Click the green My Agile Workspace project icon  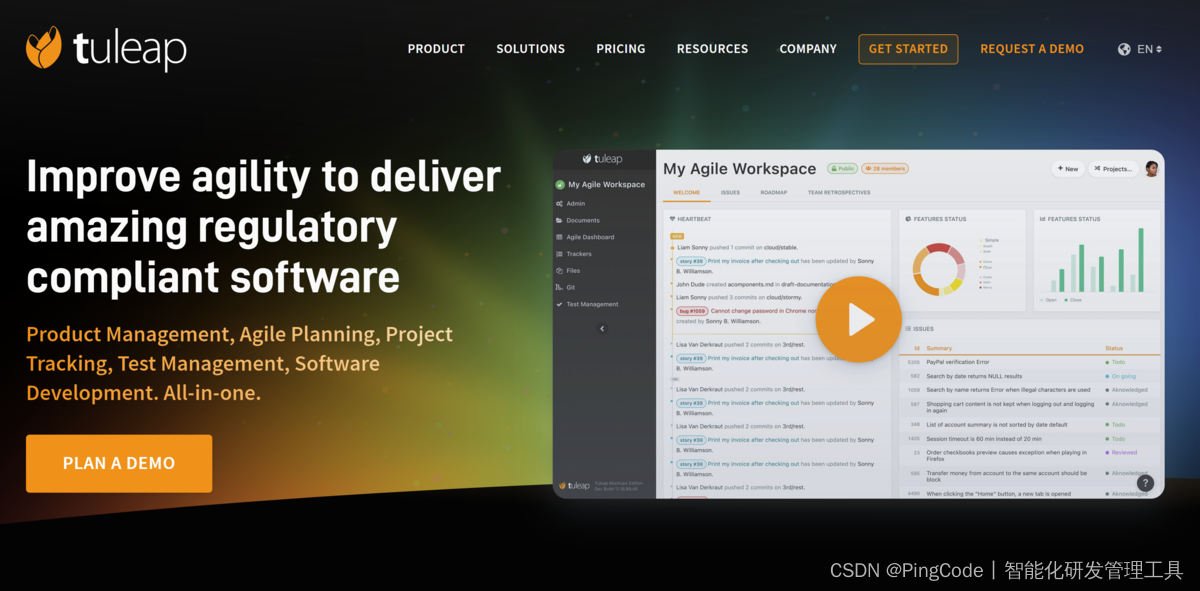560,185
